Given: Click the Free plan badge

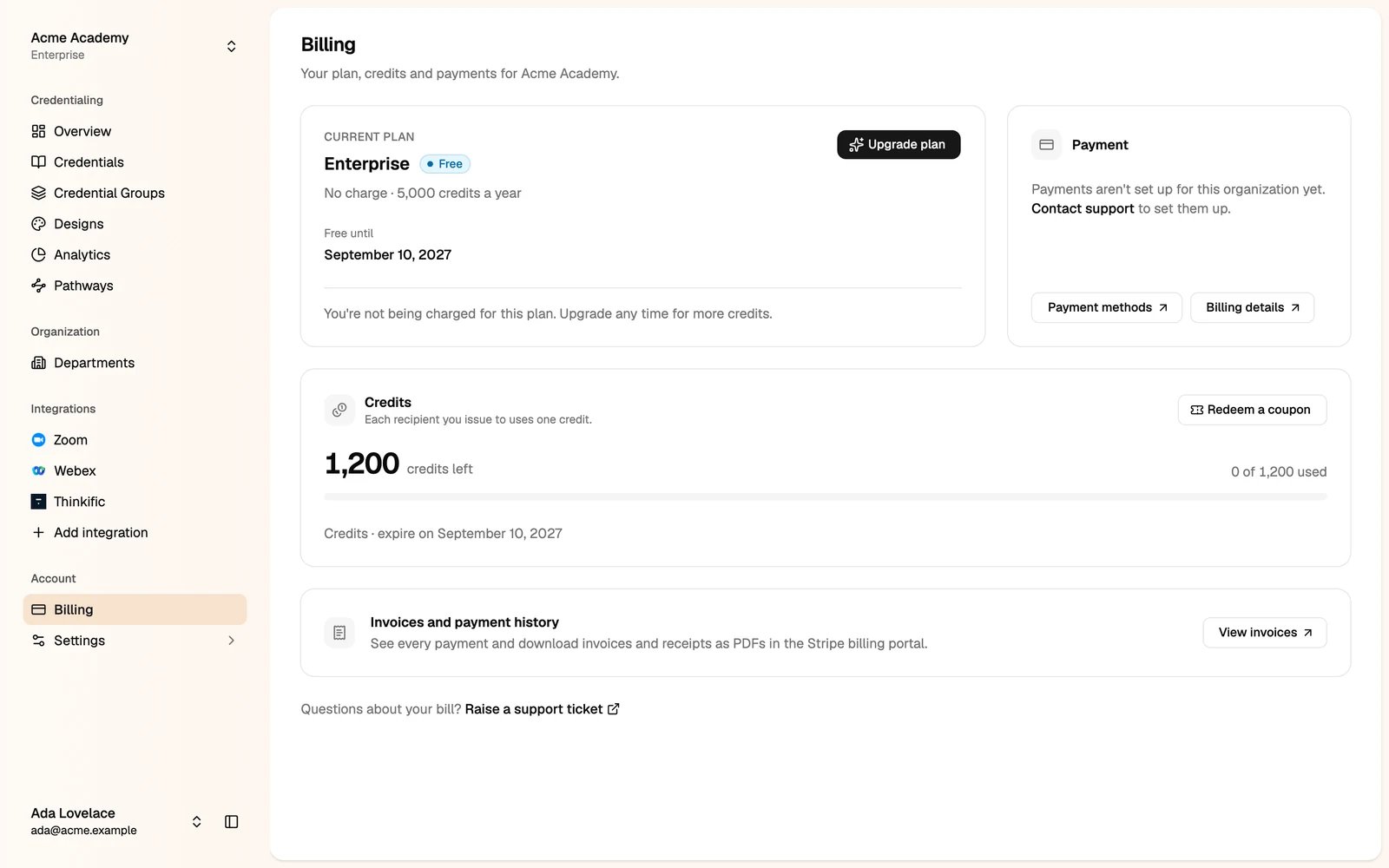Looking at the screenshot, I should tap(444, 164).
